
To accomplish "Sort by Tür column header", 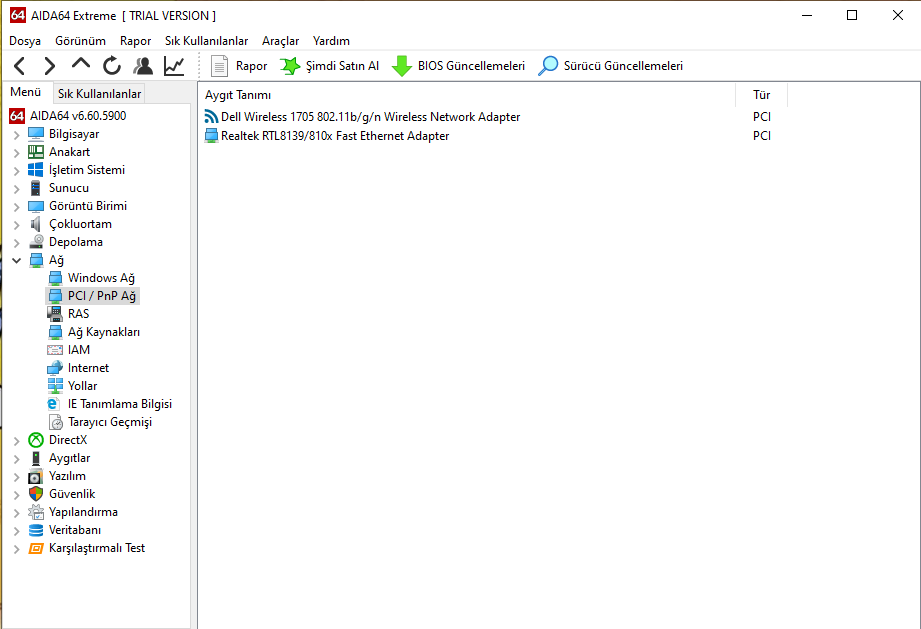I will click(762, 95).
